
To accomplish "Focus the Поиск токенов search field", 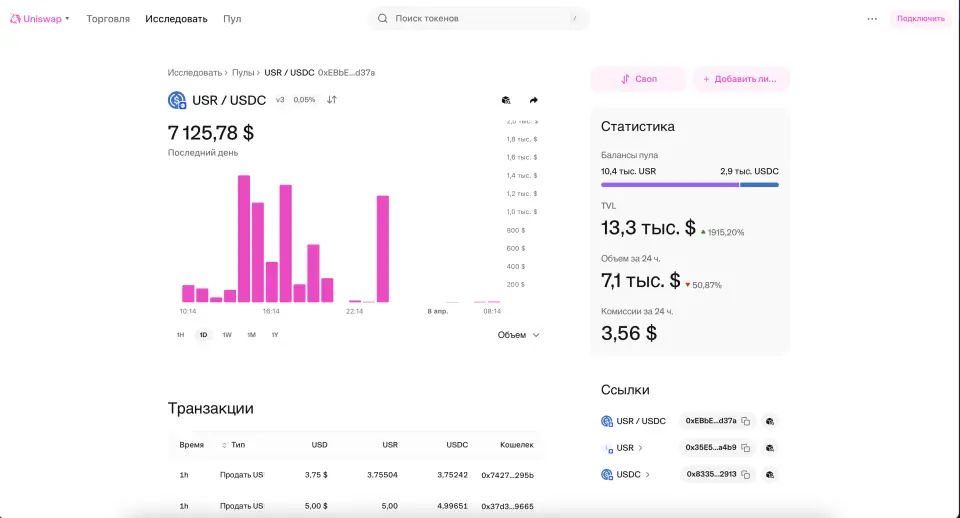I will pyautogui.click(x=478, y=19).
